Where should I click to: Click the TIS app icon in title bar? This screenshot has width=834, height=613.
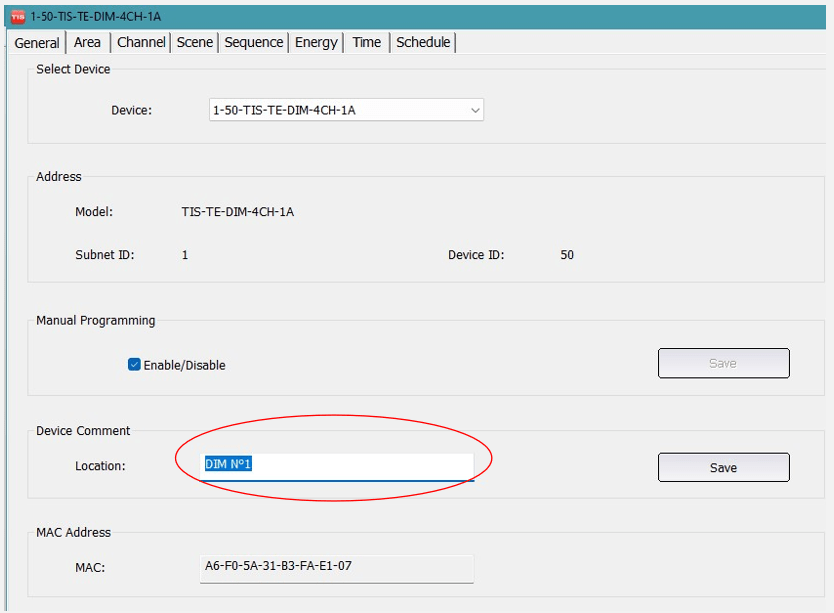point(18,17)
